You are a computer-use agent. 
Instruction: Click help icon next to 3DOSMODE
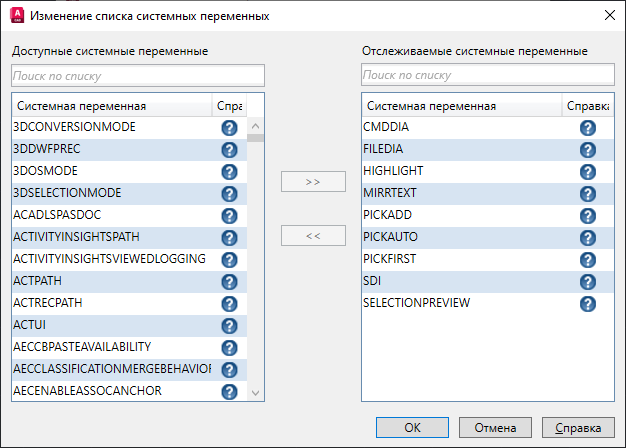229,172
